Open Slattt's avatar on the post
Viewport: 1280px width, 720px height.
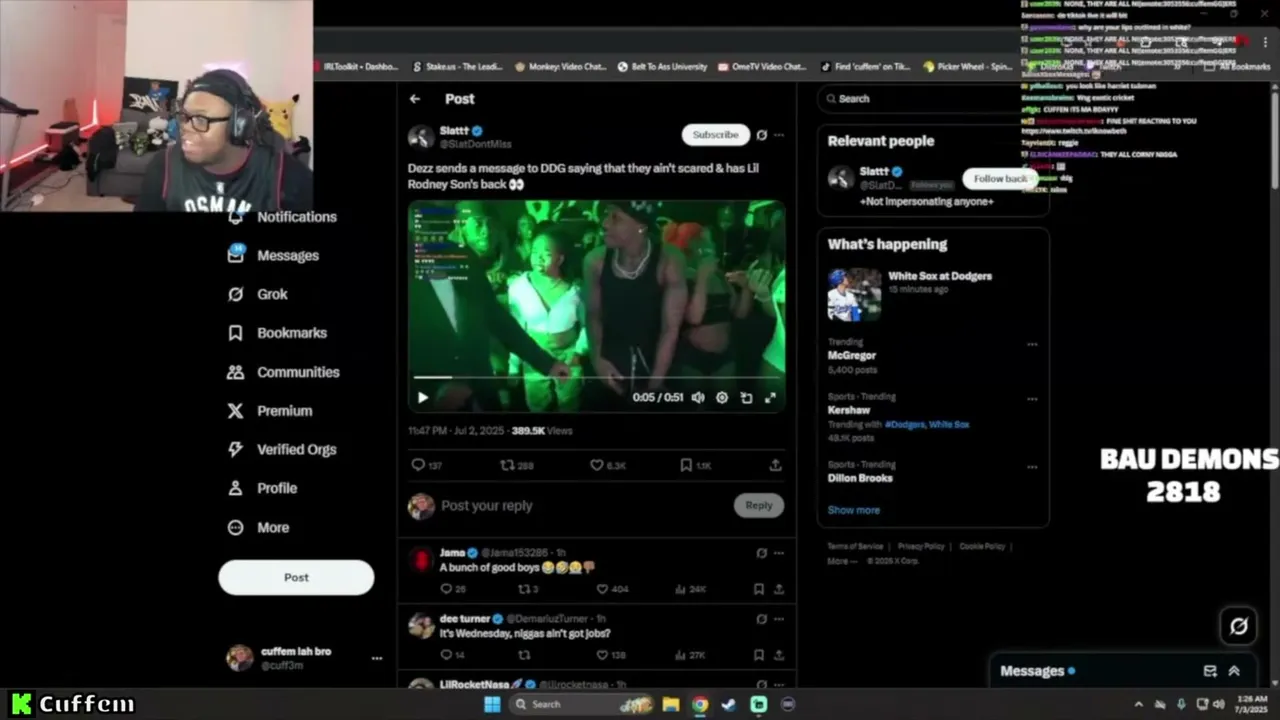pyautogui.click(x=421, y=137)
